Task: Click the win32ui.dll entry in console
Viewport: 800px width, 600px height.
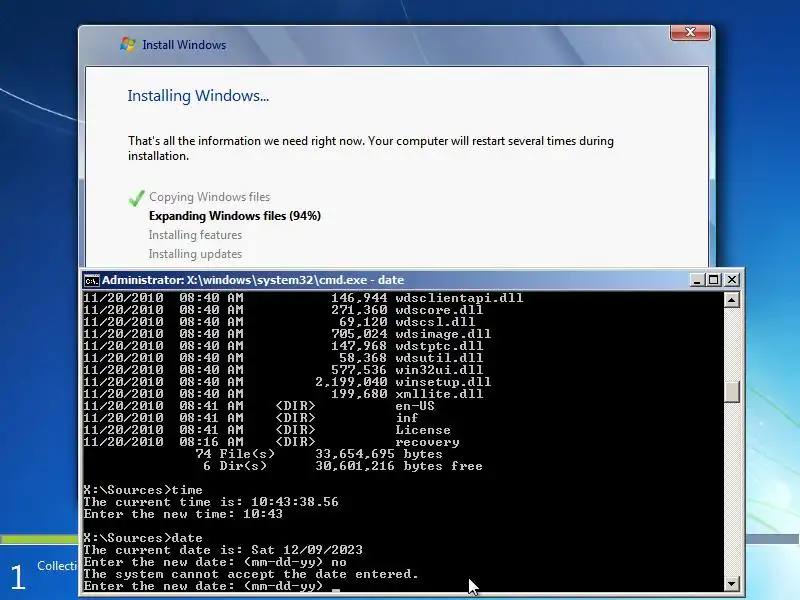Action: (x=283, y=370)
